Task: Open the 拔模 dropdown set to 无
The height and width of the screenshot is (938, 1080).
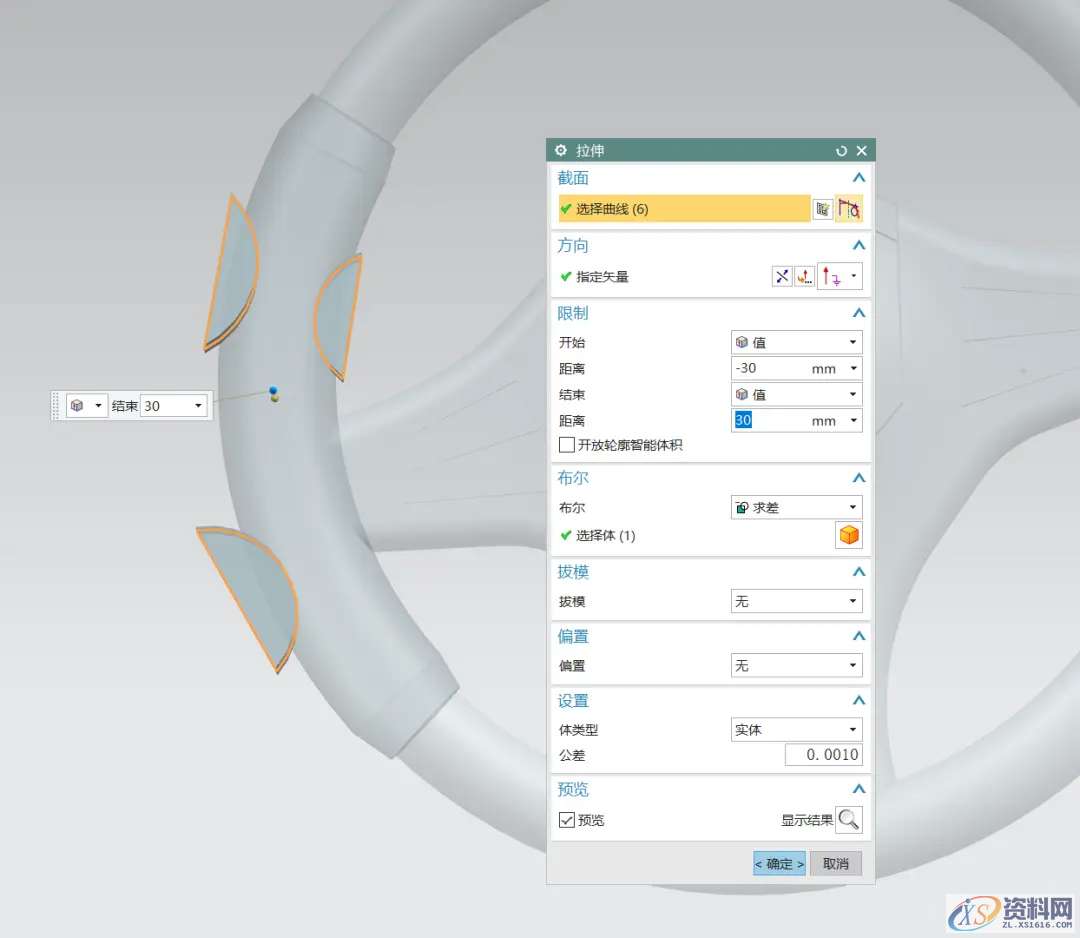Action: [x=796, y=602]
